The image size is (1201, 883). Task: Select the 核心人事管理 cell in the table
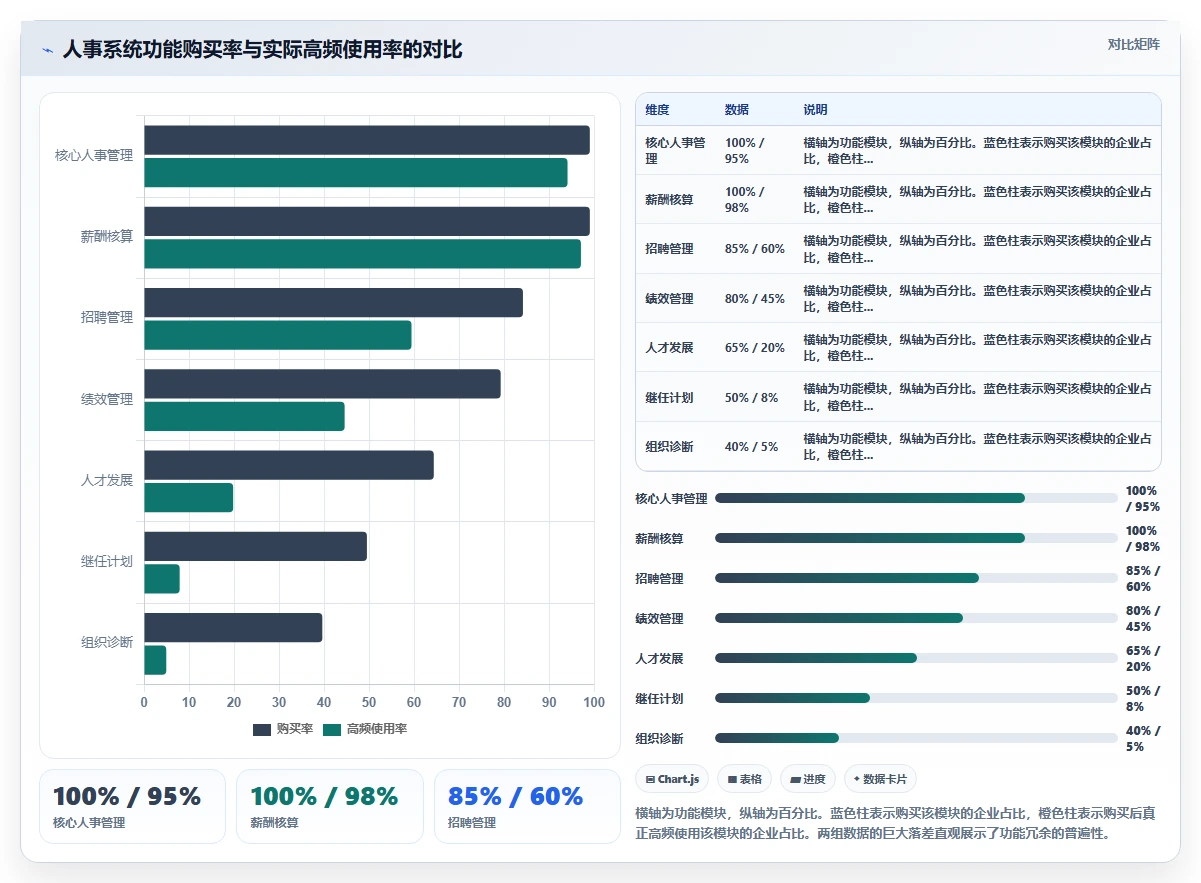pyautogui.click(x=676, y=150)
